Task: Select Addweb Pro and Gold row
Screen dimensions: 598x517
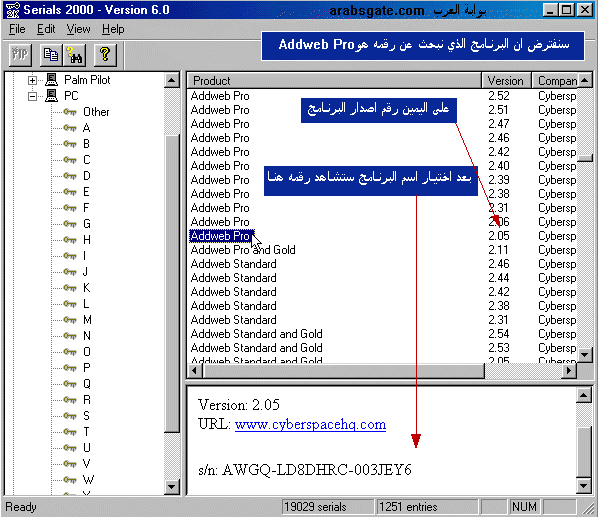Action: [x=383, y=250]
